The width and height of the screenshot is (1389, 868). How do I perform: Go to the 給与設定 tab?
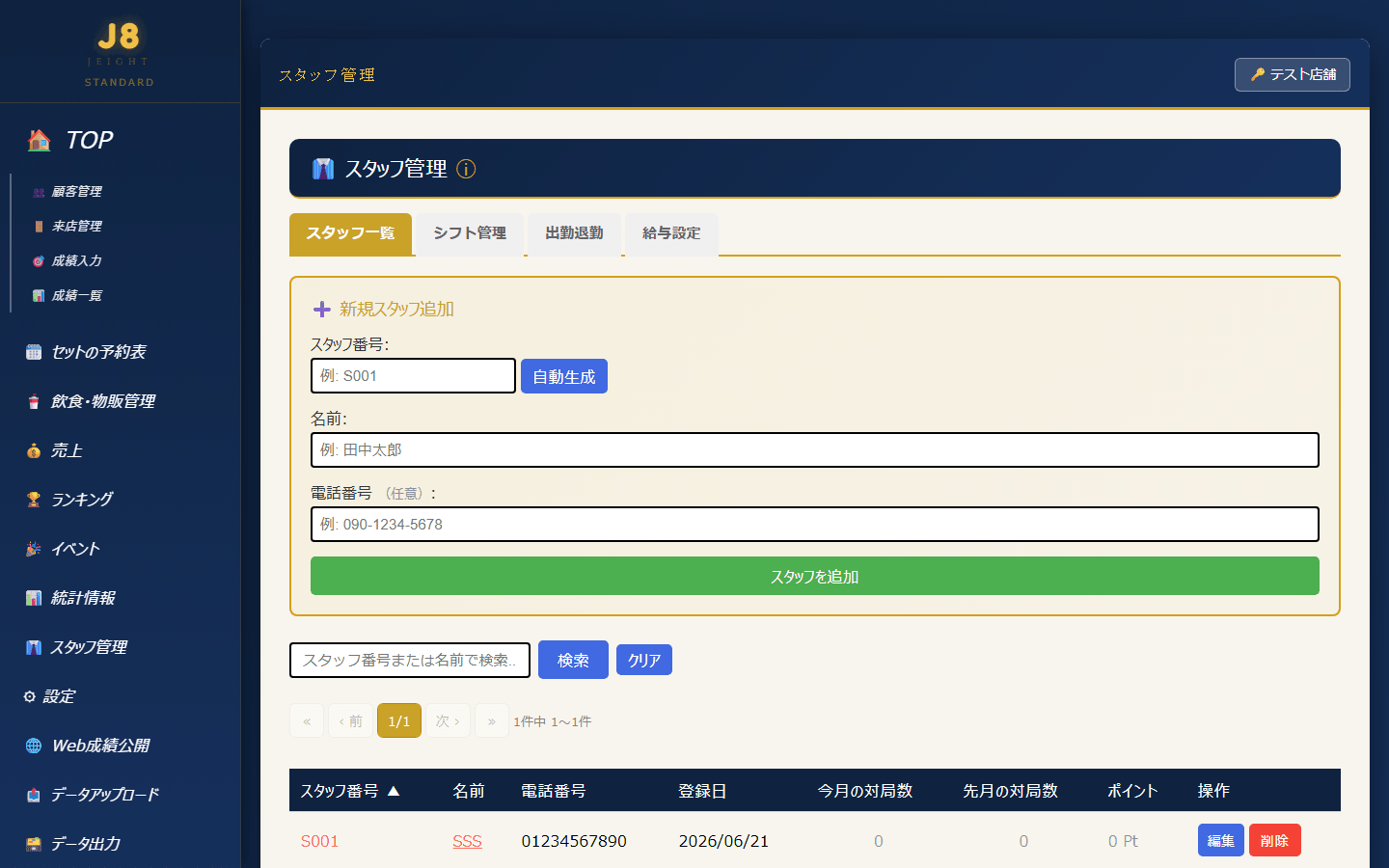tap(671, 233)
